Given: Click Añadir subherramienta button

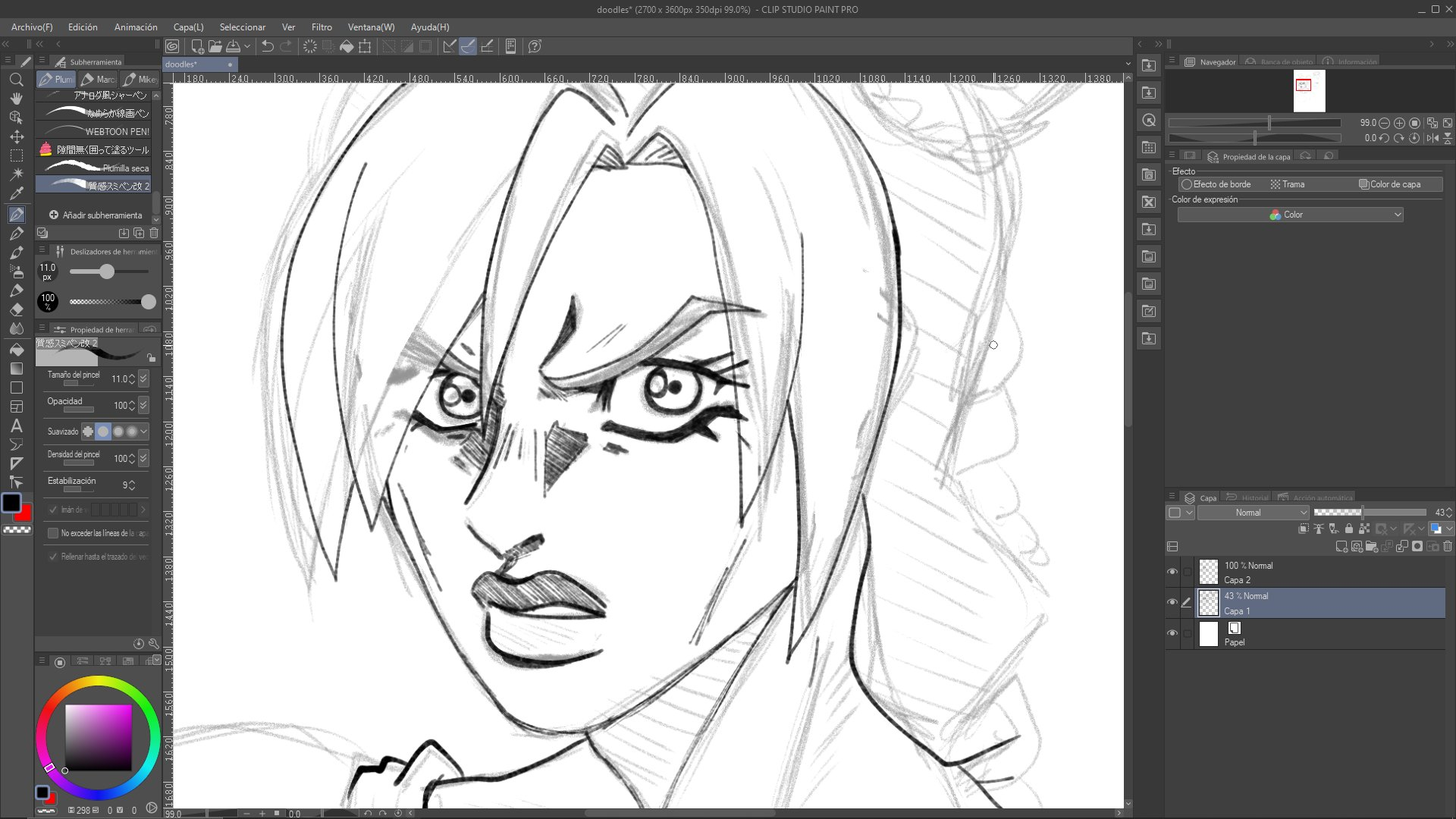Looking at the screenshot, I should [96, 215].
